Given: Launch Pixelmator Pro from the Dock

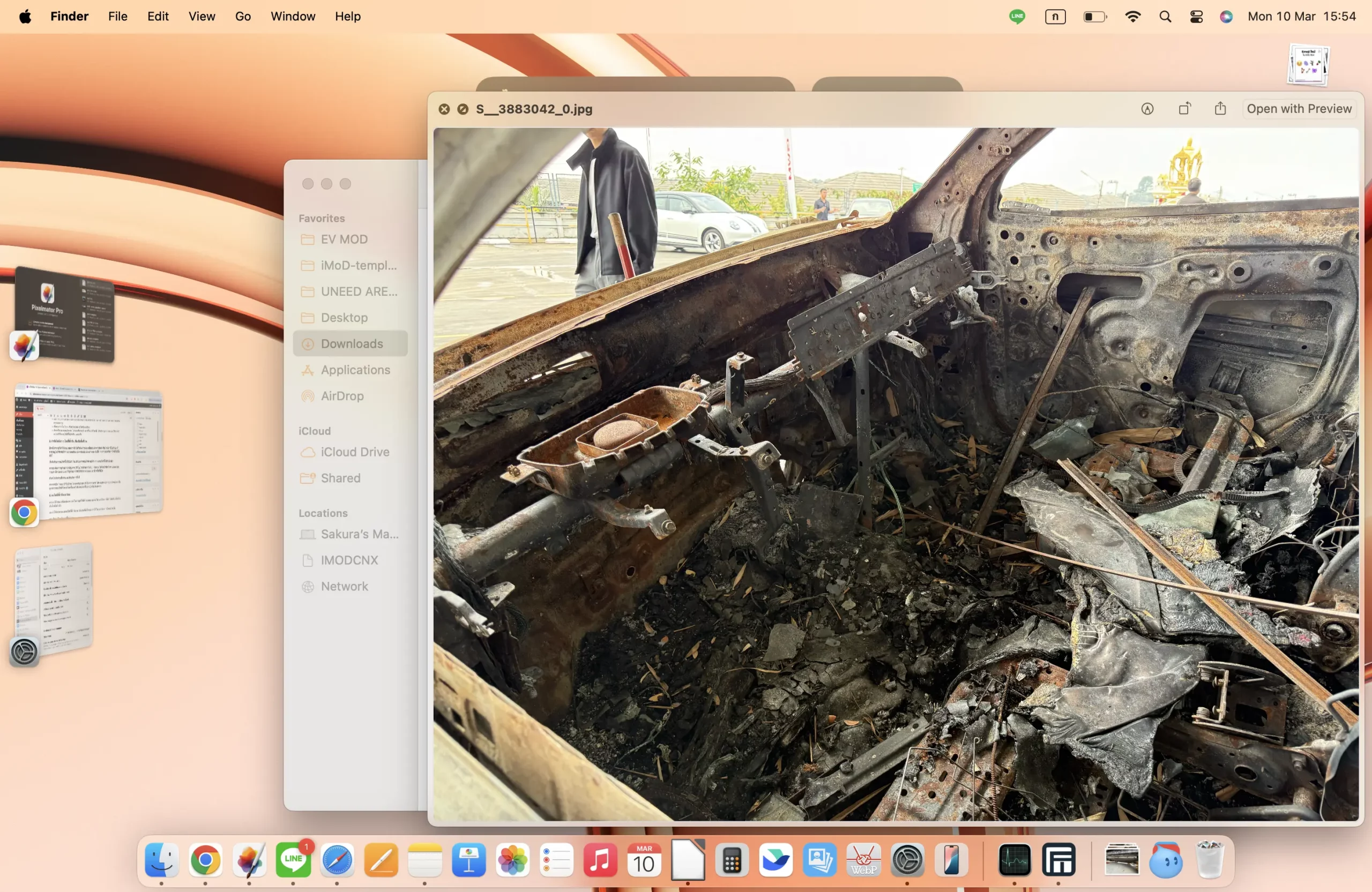Looking at the screenshot, I should pyautogui.click(x=249, y=860).
